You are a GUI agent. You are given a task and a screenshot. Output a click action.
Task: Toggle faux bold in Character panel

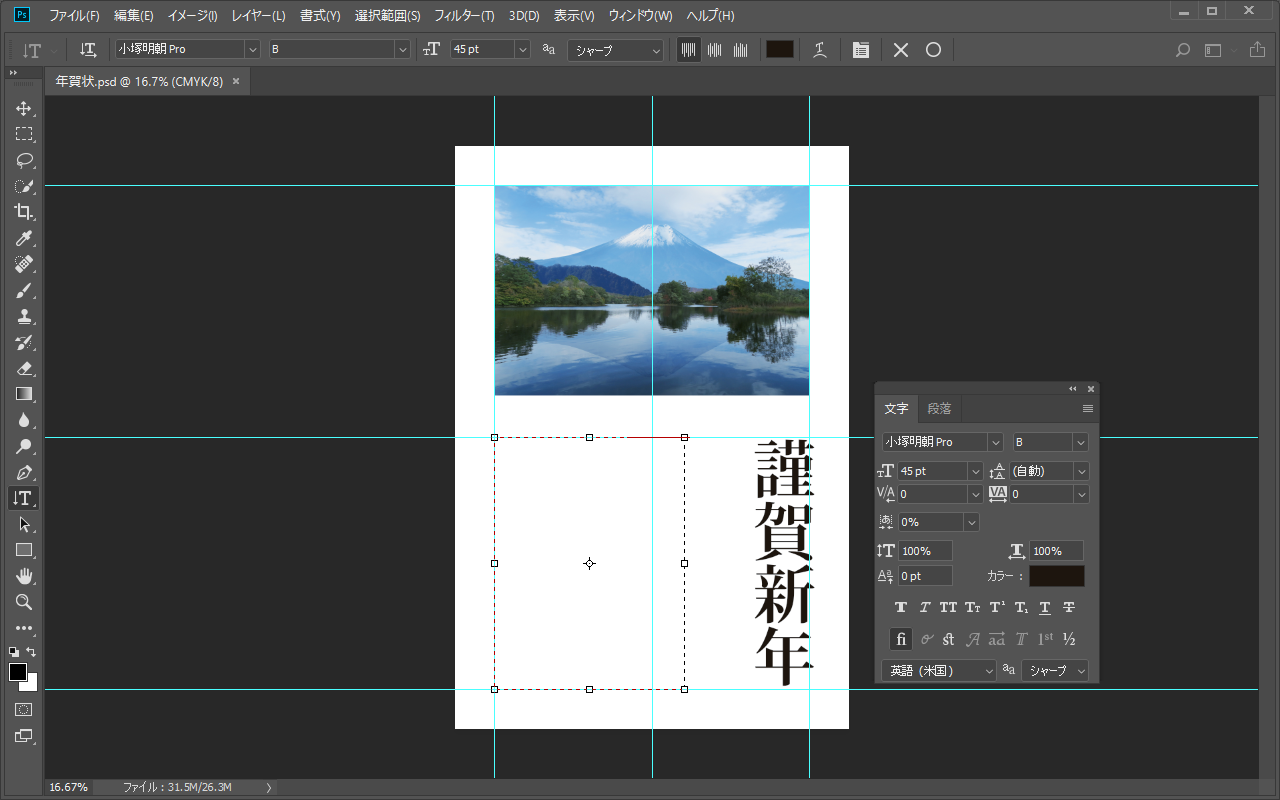900,607
